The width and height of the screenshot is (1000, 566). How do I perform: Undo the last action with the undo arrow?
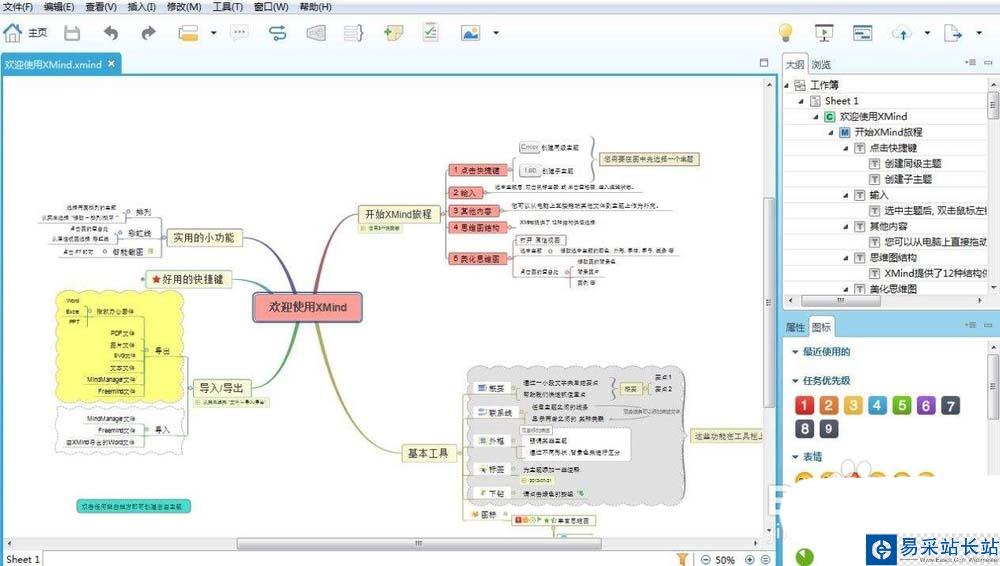111,33
